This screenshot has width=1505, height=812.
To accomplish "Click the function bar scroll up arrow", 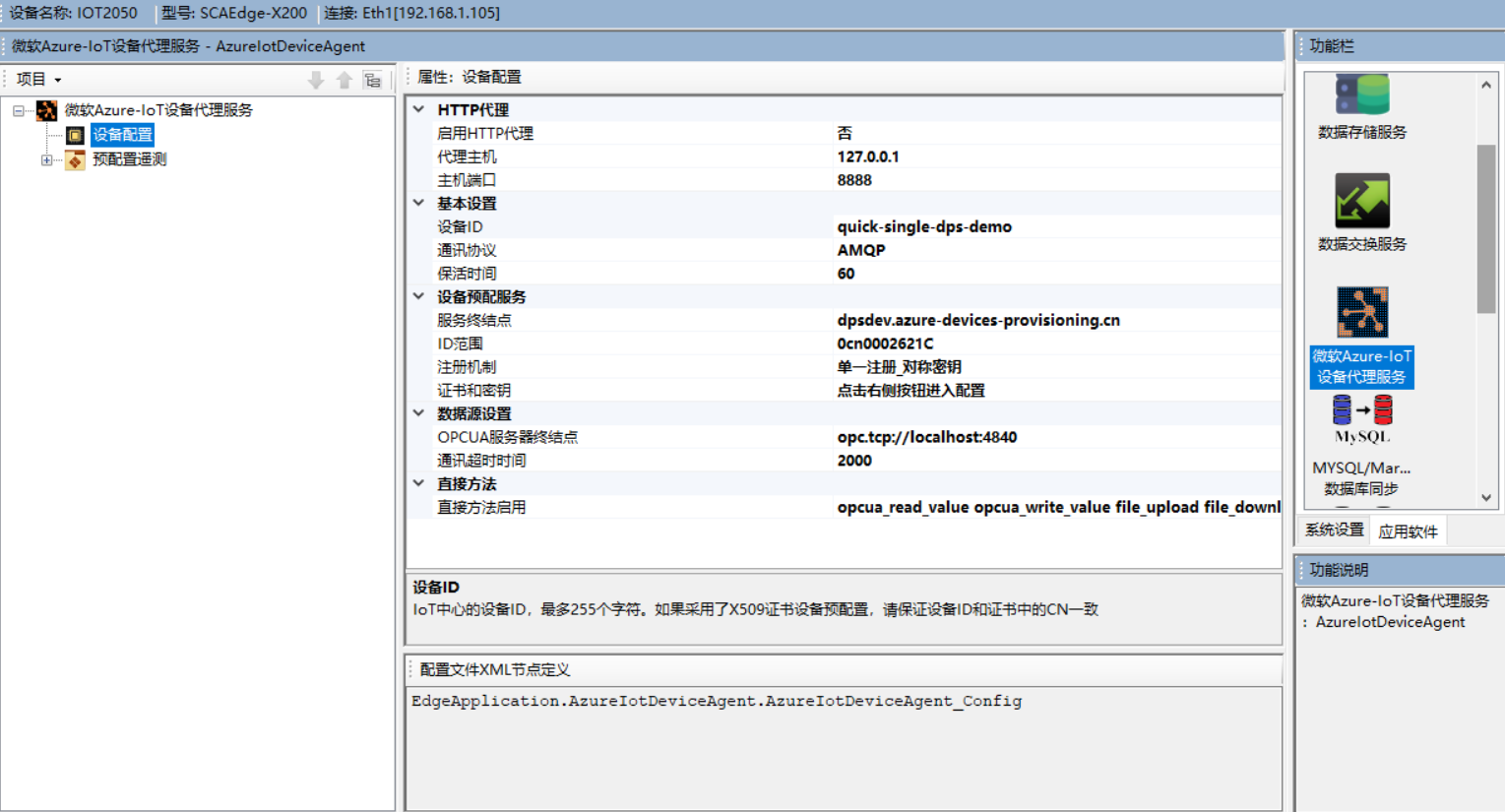I will (x=1486, y=85).
